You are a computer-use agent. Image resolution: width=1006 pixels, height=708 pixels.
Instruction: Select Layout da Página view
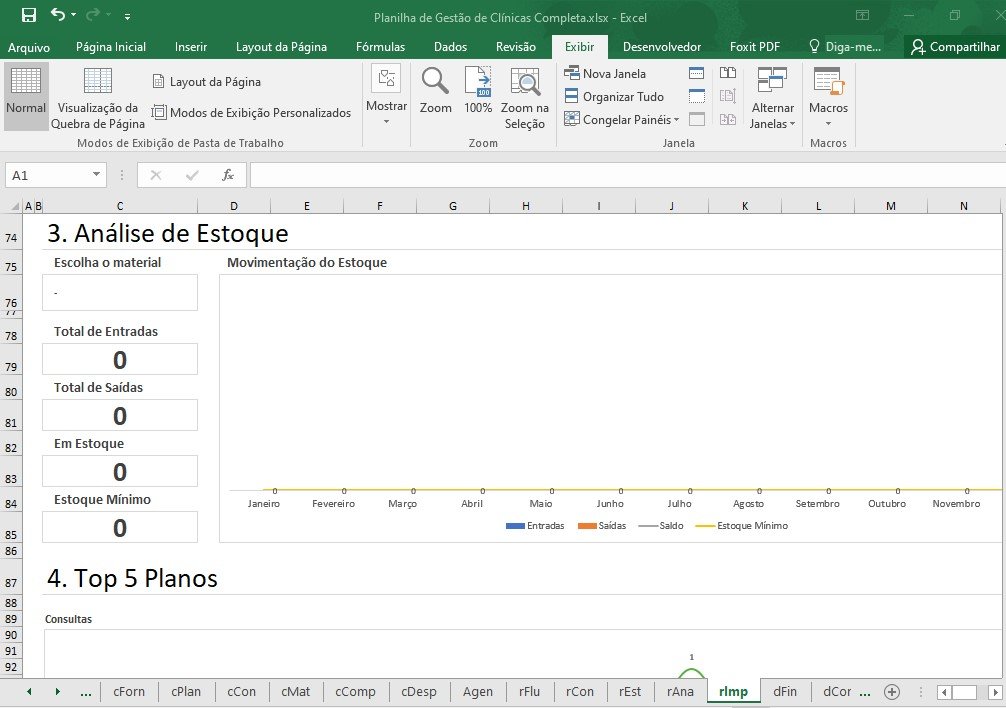(206, 82)
